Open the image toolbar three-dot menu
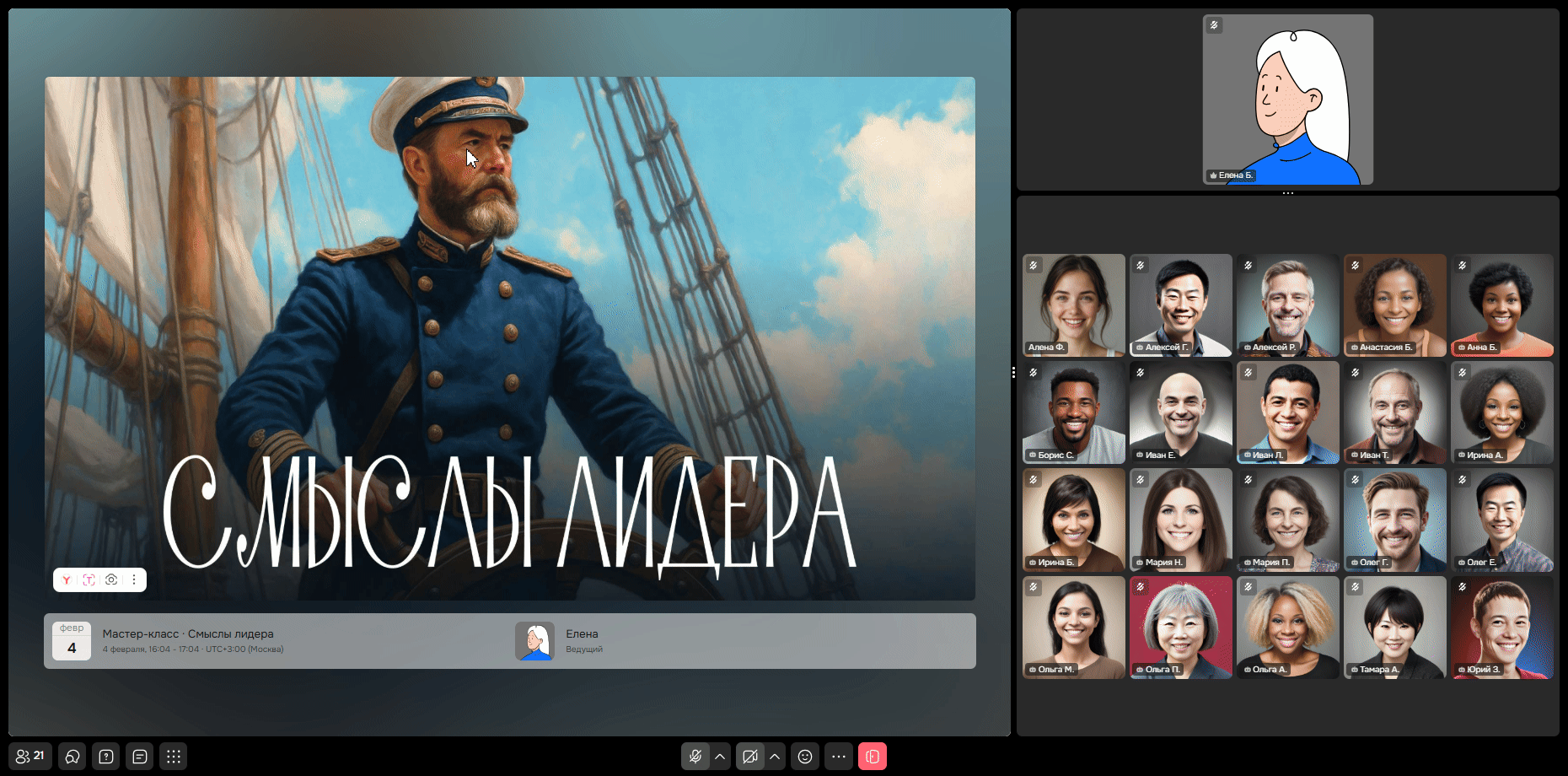Screen dimensions: 1568x776 (134, 580)
